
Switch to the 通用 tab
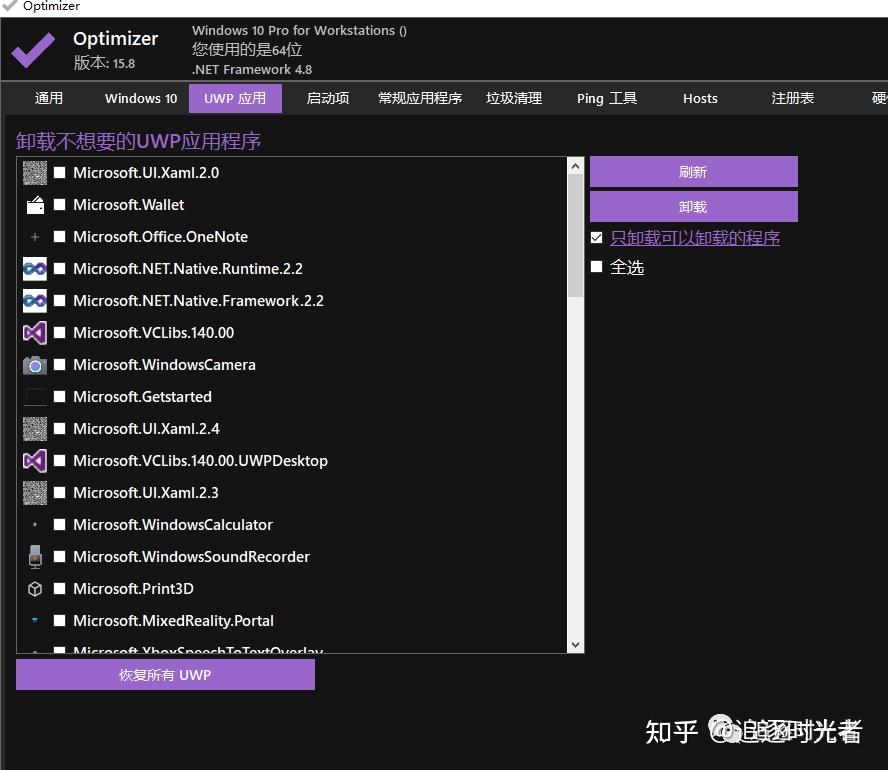[49, 99]
